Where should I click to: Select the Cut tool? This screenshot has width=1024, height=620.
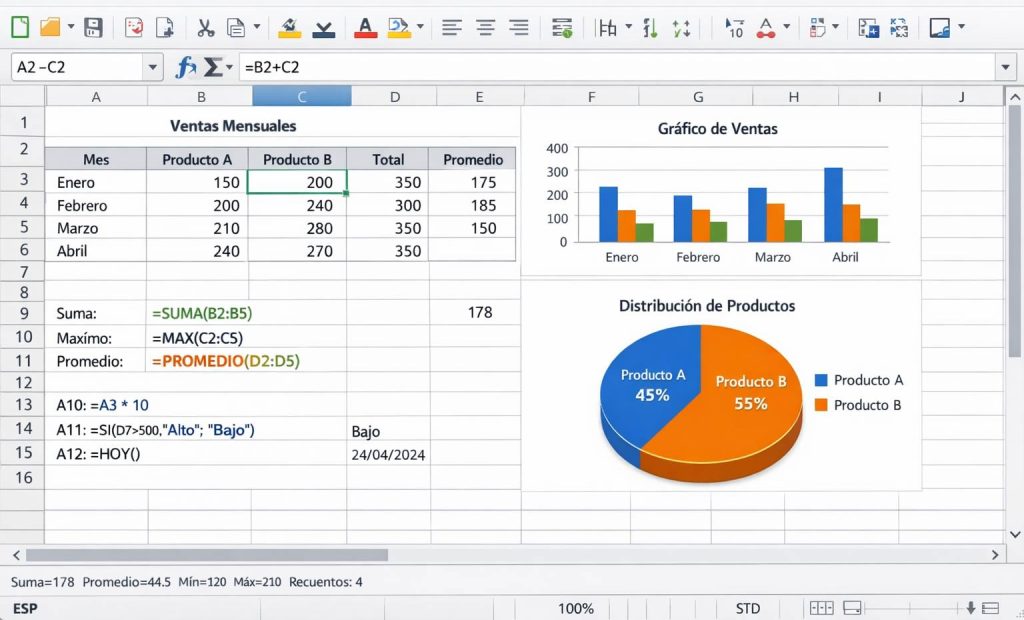[x=205, y=27]
